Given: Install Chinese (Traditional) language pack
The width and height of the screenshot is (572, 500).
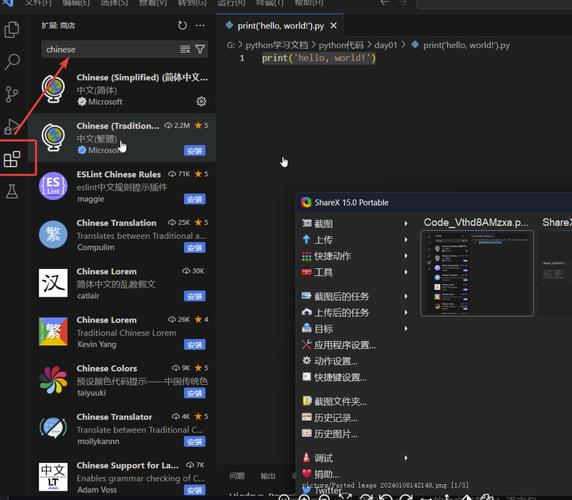Looking at the screenshot, I should (195, 151).
